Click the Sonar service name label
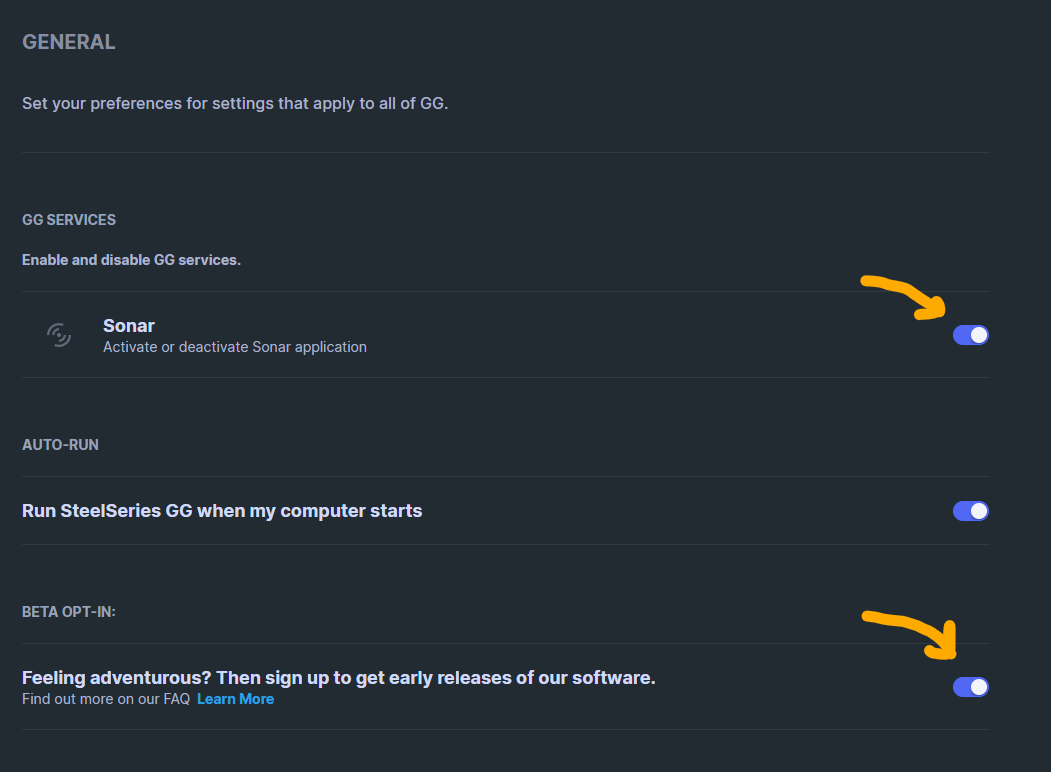This screenshot has height=772, width=1051. click(129, 325)
